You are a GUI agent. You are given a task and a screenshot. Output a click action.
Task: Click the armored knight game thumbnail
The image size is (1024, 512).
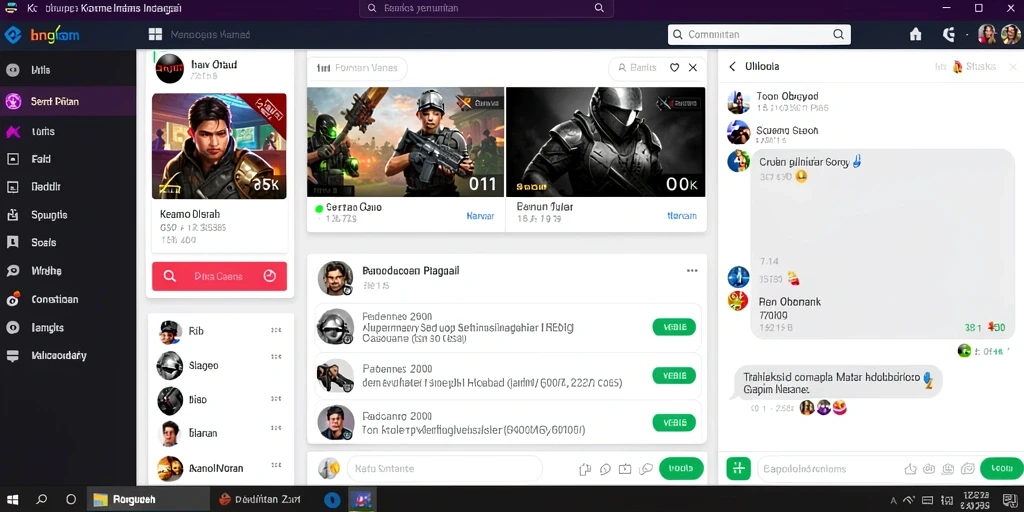(605, 142)
